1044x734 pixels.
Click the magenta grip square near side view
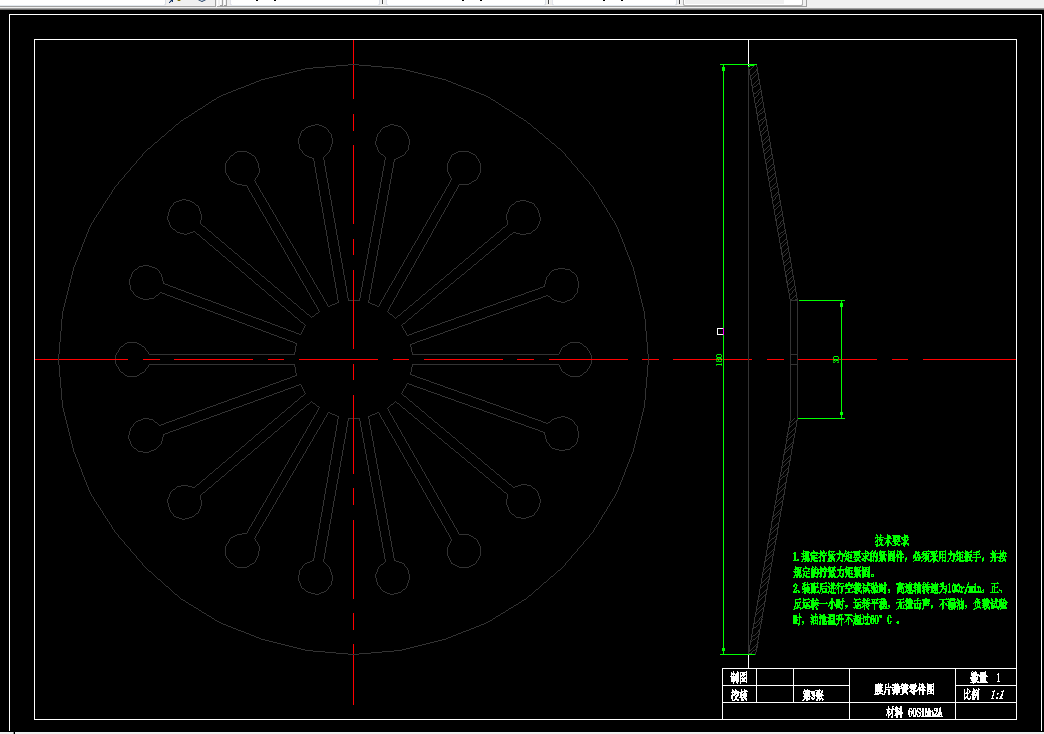720,331
